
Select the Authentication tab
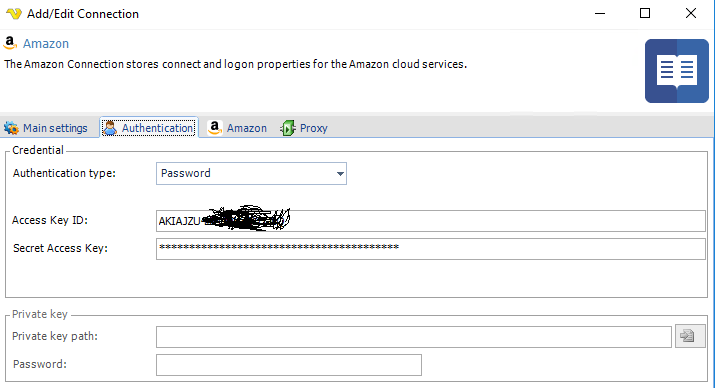coord(149,128)
